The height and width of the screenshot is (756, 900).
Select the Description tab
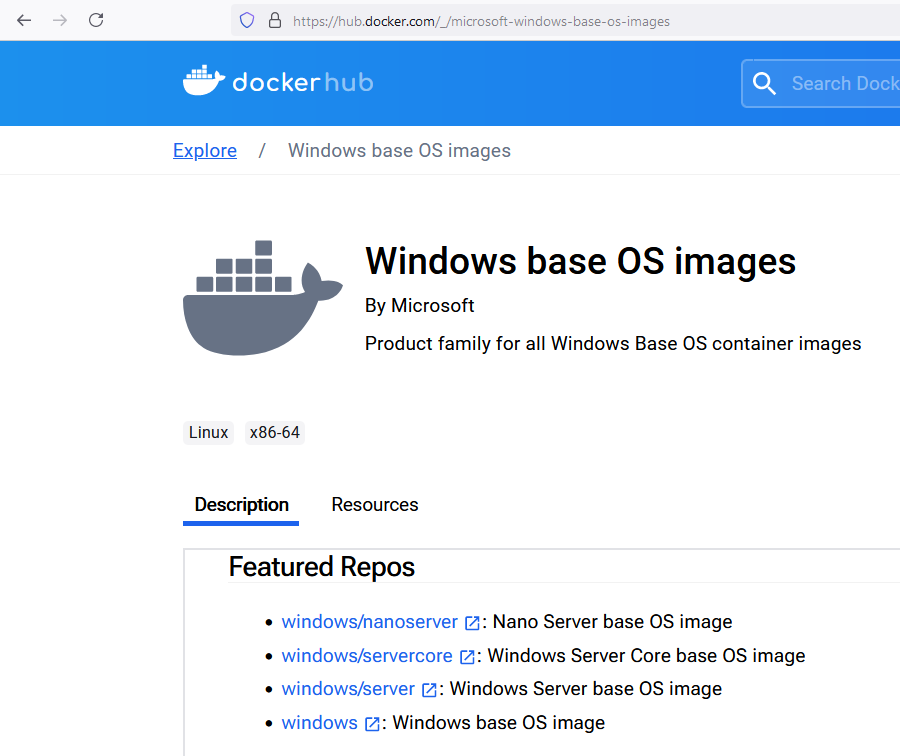[241, 505]
